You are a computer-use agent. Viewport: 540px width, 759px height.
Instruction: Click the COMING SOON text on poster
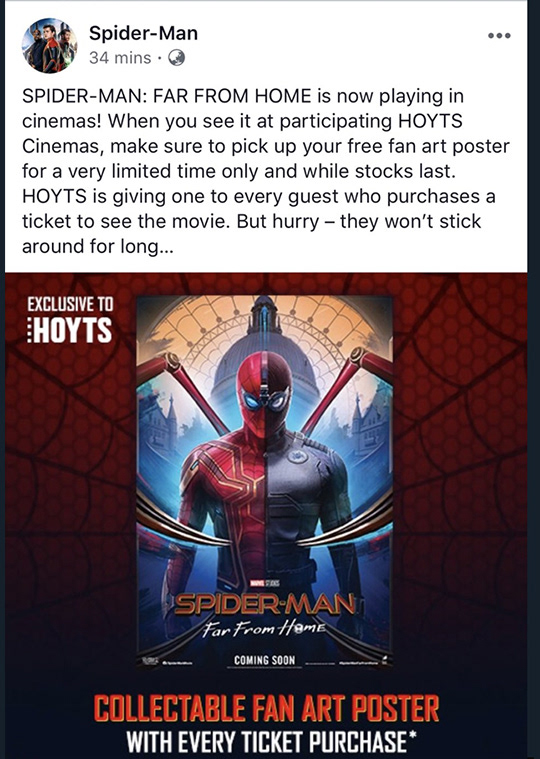[x=264, y=660]
